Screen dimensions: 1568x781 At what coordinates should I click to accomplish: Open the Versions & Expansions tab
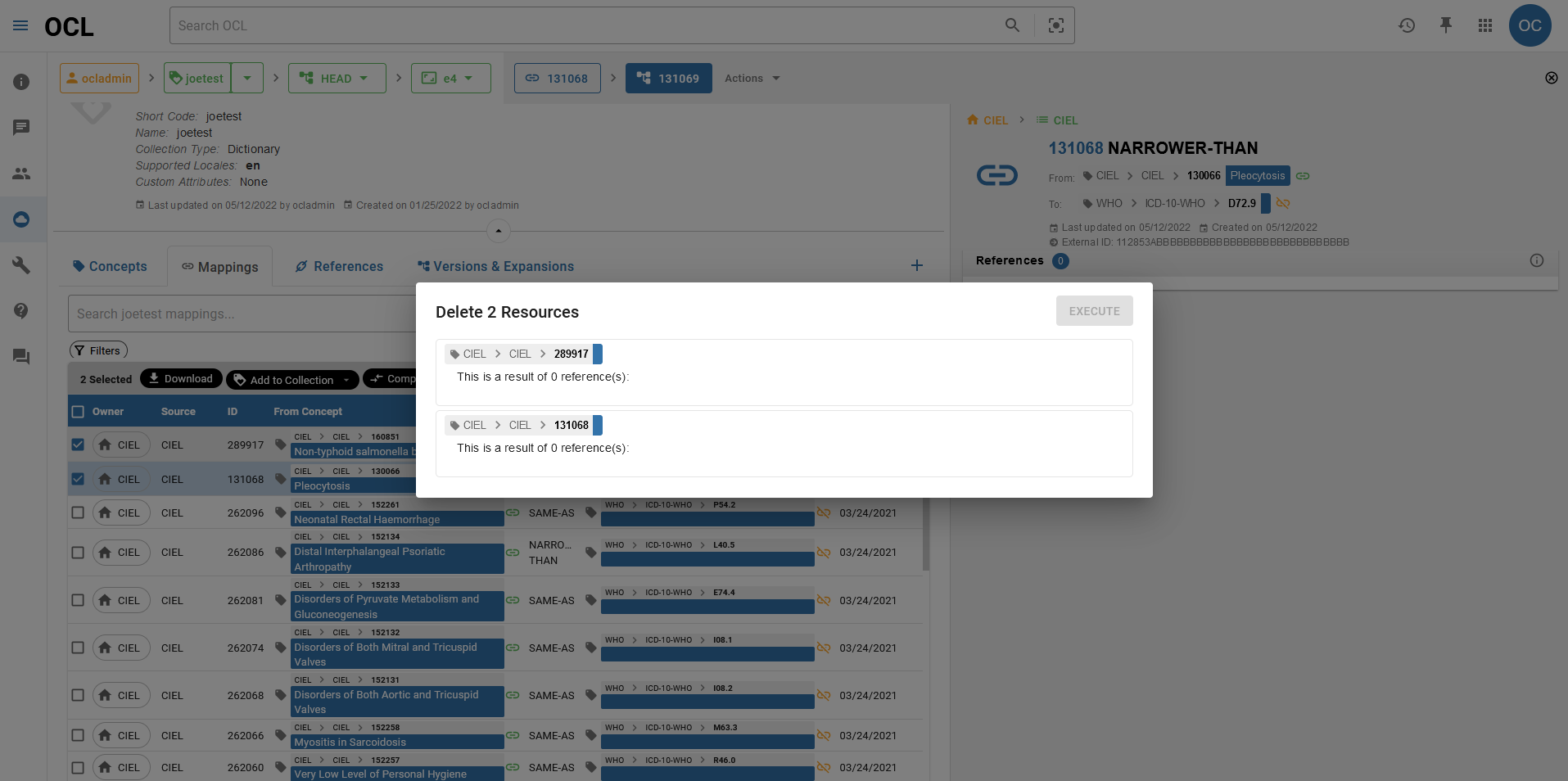[495, 266]
